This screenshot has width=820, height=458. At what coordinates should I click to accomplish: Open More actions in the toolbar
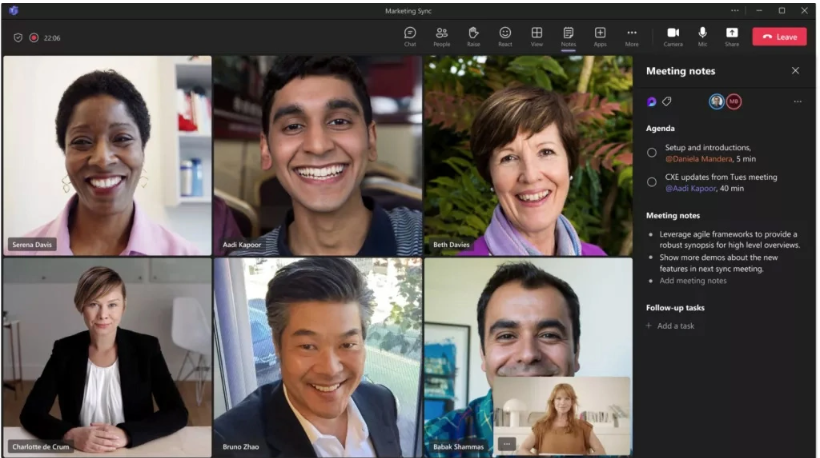point(632,37)
